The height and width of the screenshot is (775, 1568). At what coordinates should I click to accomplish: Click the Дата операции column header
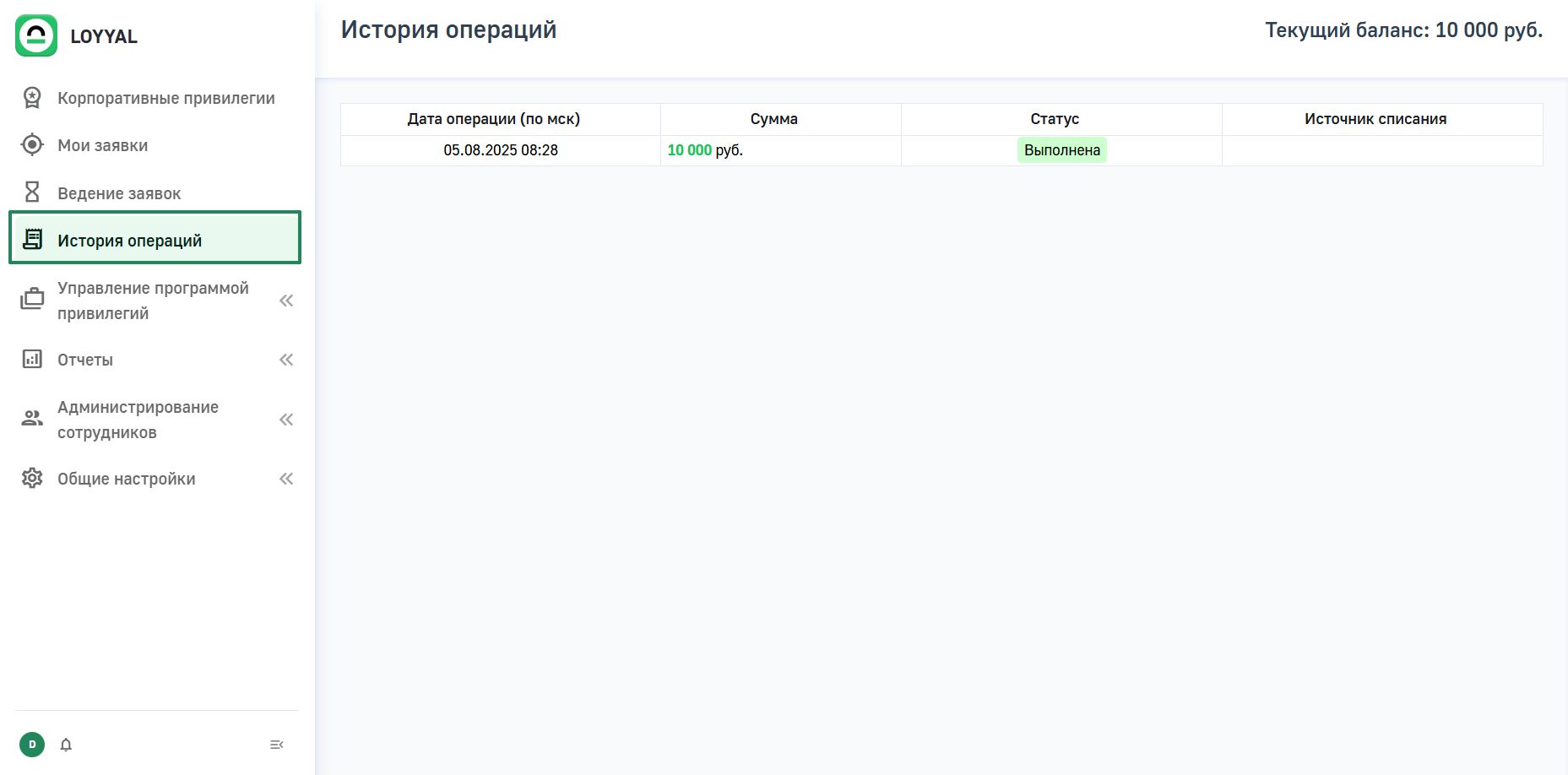[493, 119]
